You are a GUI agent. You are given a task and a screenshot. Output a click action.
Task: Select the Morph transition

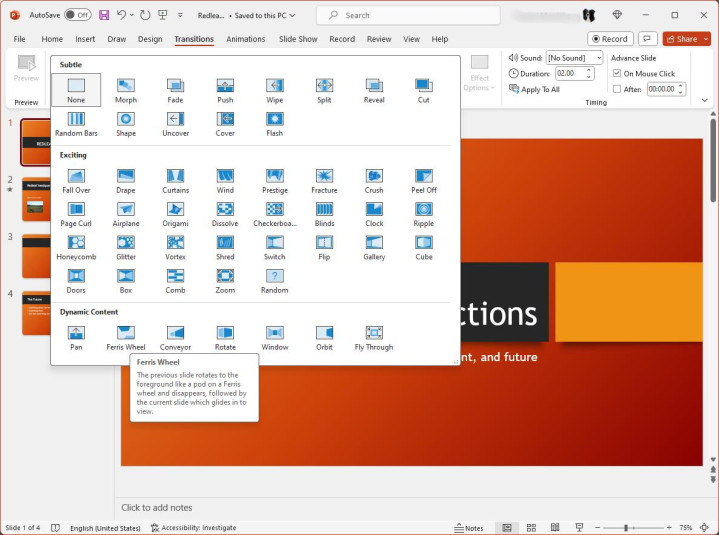[126, 90]
